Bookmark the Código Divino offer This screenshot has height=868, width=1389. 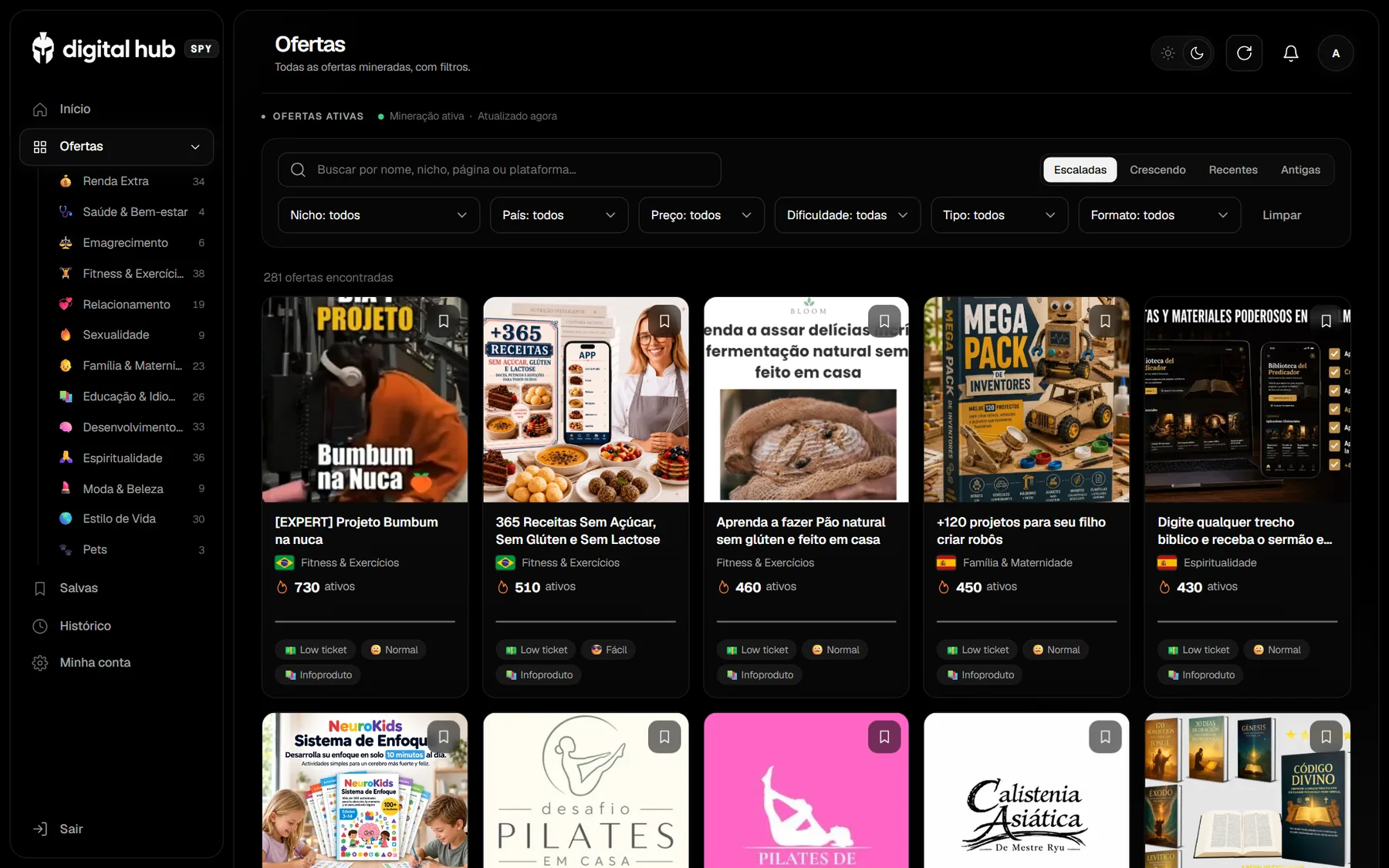pos(1326,737)
